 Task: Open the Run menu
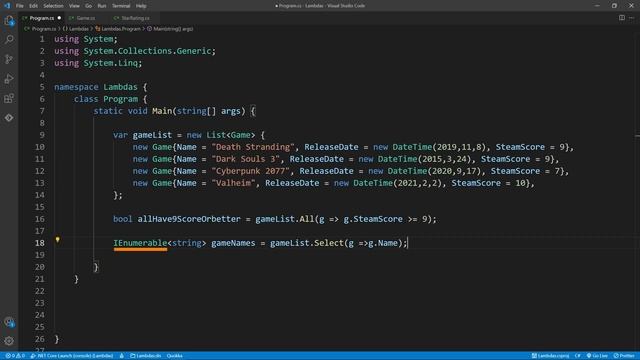[x=102, y=6]
